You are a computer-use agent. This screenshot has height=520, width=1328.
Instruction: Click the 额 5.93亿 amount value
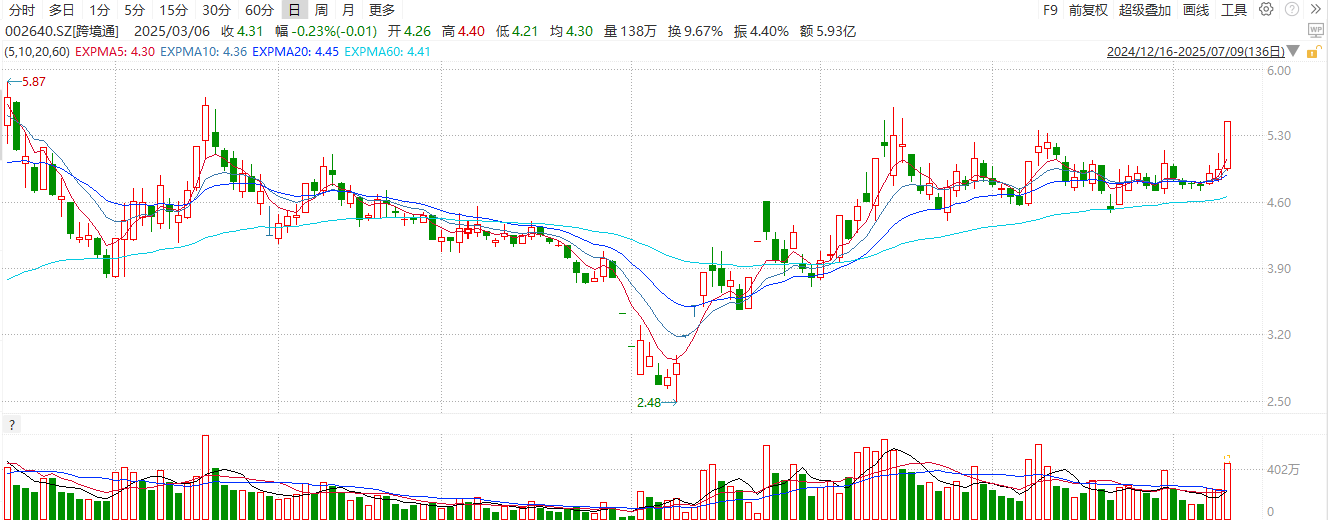828,31
